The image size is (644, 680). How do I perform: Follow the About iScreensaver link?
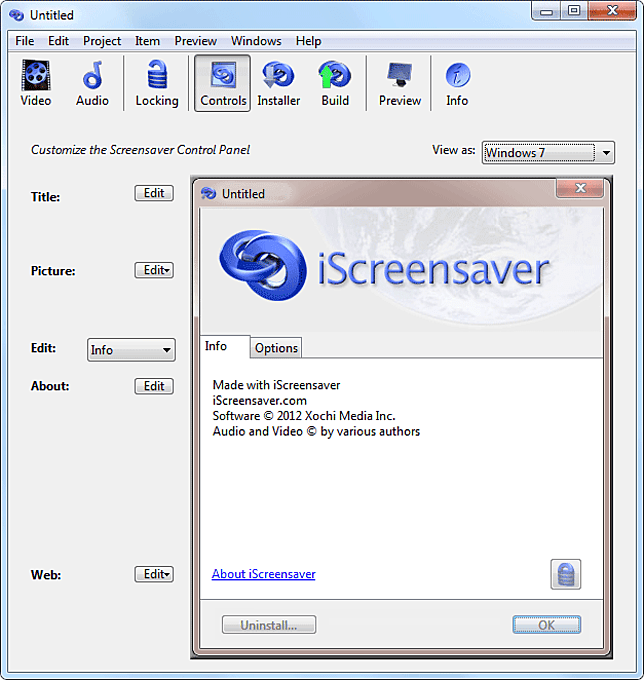(263, 574)
